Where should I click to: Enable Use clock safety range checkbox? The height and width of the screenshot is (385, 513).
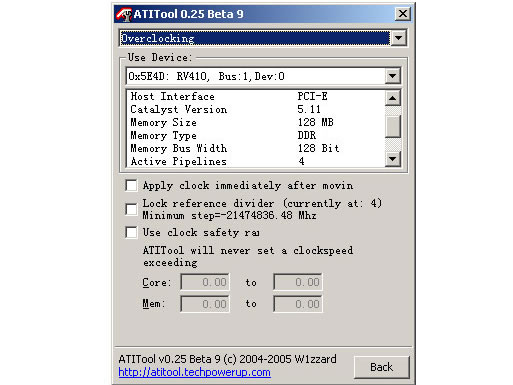tap(131, 232)
